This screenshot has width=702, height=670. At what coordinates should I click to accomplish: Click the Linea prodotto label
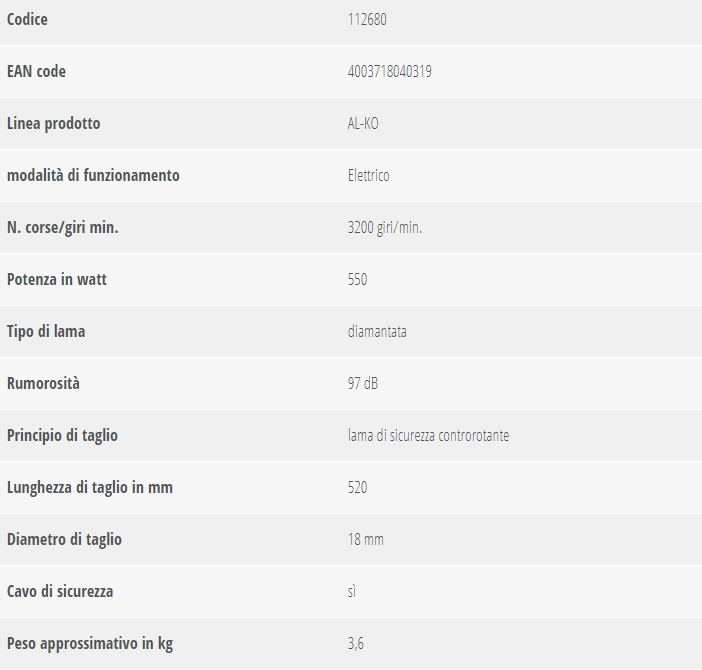54,124
